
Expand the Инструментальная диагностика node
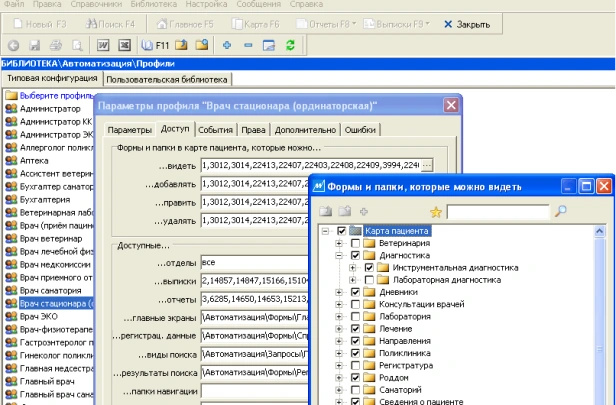point(352,268)
